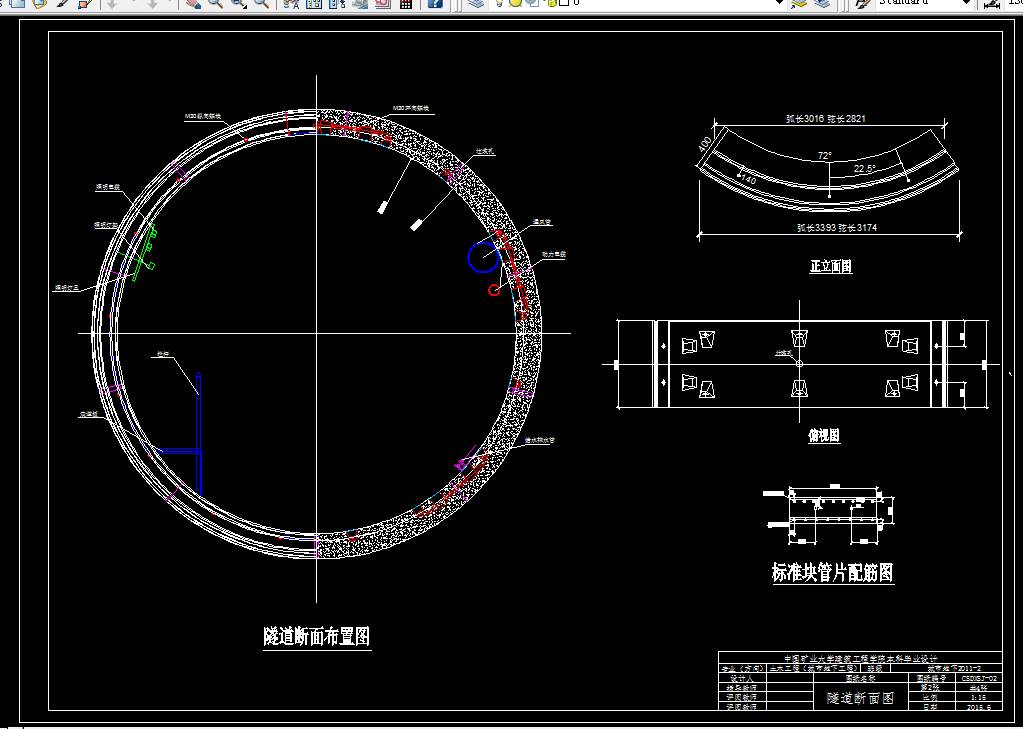Toggle layer 0 lock icon

click(551, 3)
